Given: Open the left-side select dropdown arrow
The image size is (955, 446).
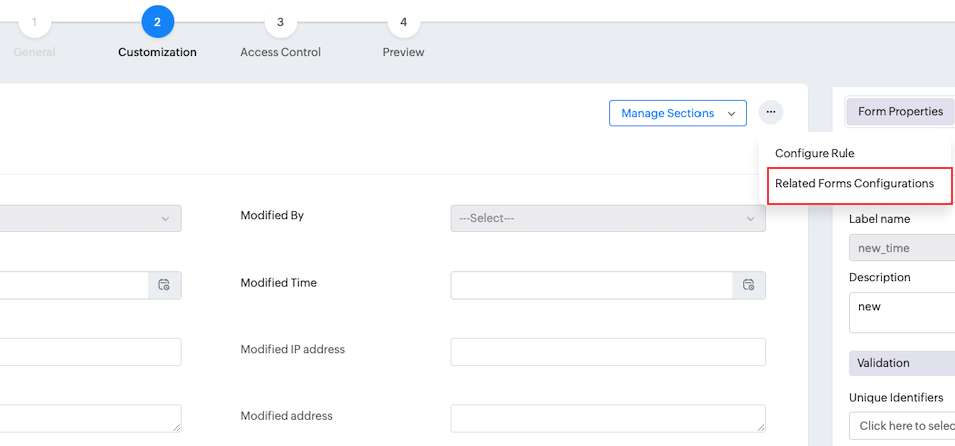Looking at the screenshot, I should point(165,218).
